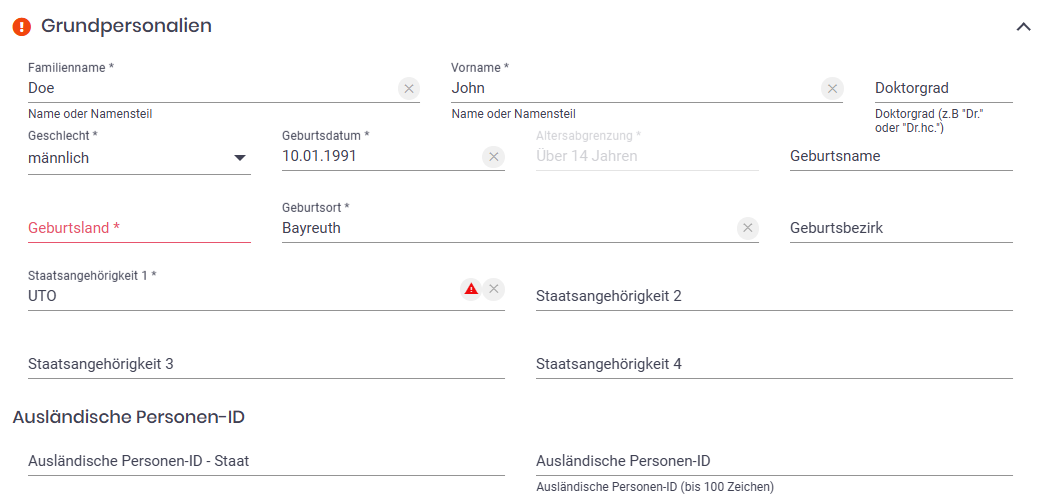Select the Geburtsbezirk input field
Screen dimensions: 1049x500
(900, 229)
